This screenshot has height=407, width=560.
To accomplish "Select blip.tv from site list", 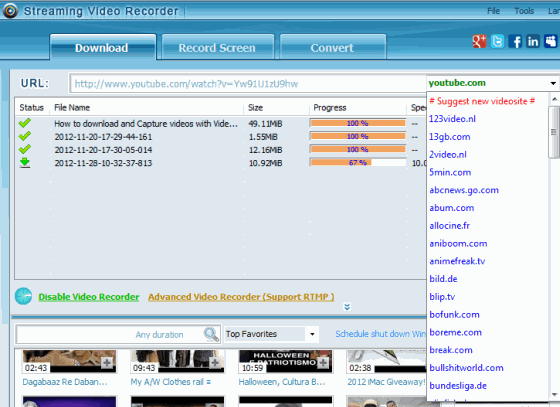I will (442, 297).
